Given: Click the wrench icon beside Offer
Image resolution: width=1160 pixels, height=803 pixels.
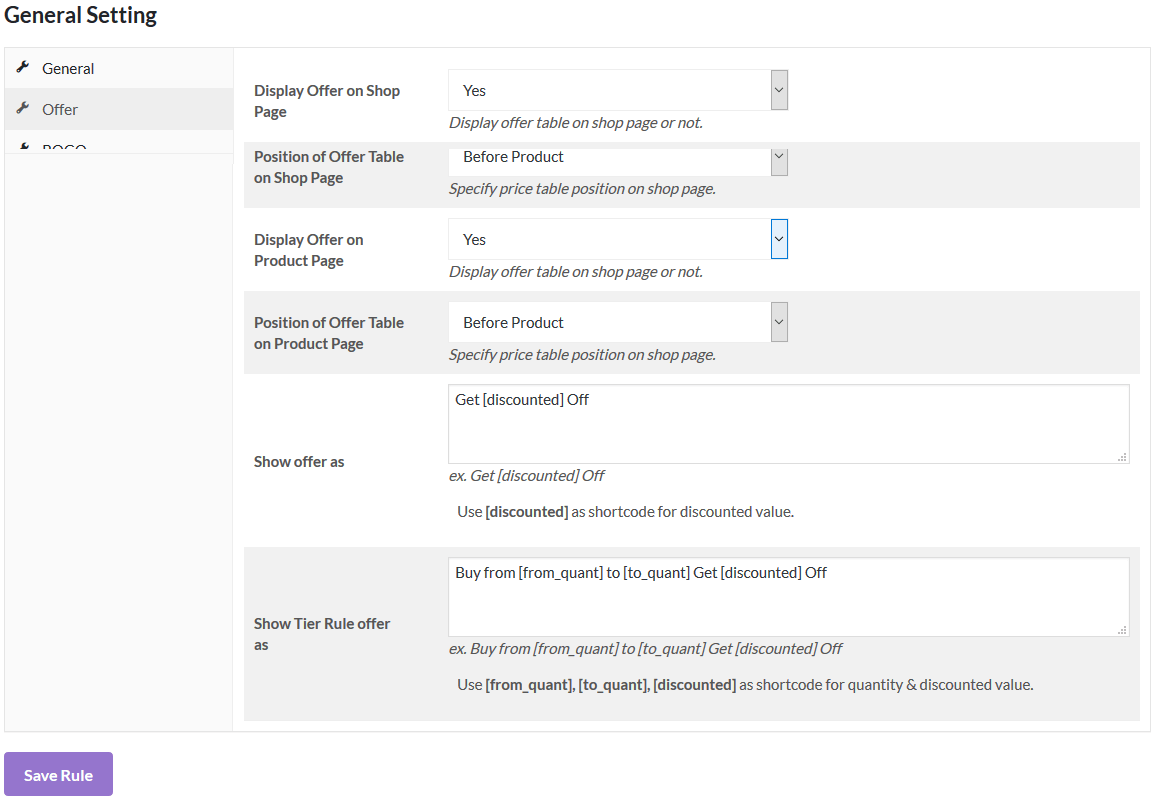Looking at the screenshot, I should tap(23, 109).
